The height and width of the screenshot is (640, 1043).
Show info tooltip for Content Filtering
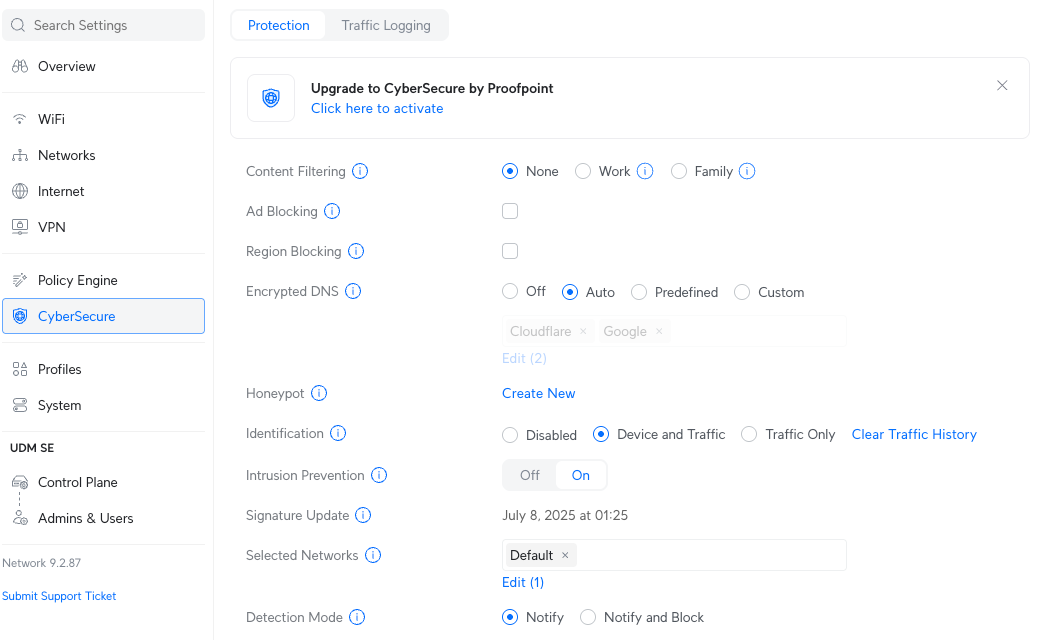(360, 171)
